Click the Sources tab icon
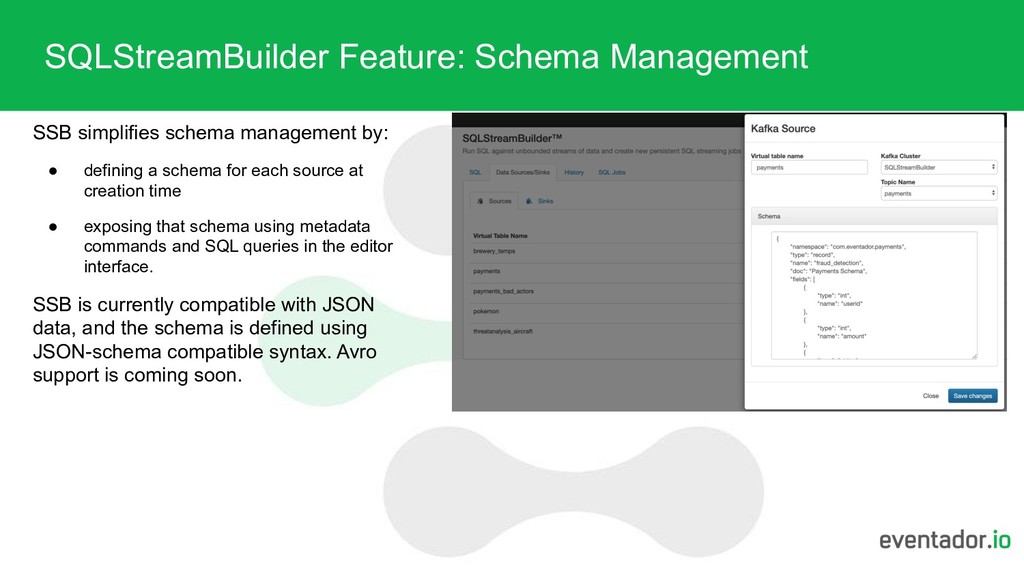Screen dimensions: 1024x576 (480, 201)
